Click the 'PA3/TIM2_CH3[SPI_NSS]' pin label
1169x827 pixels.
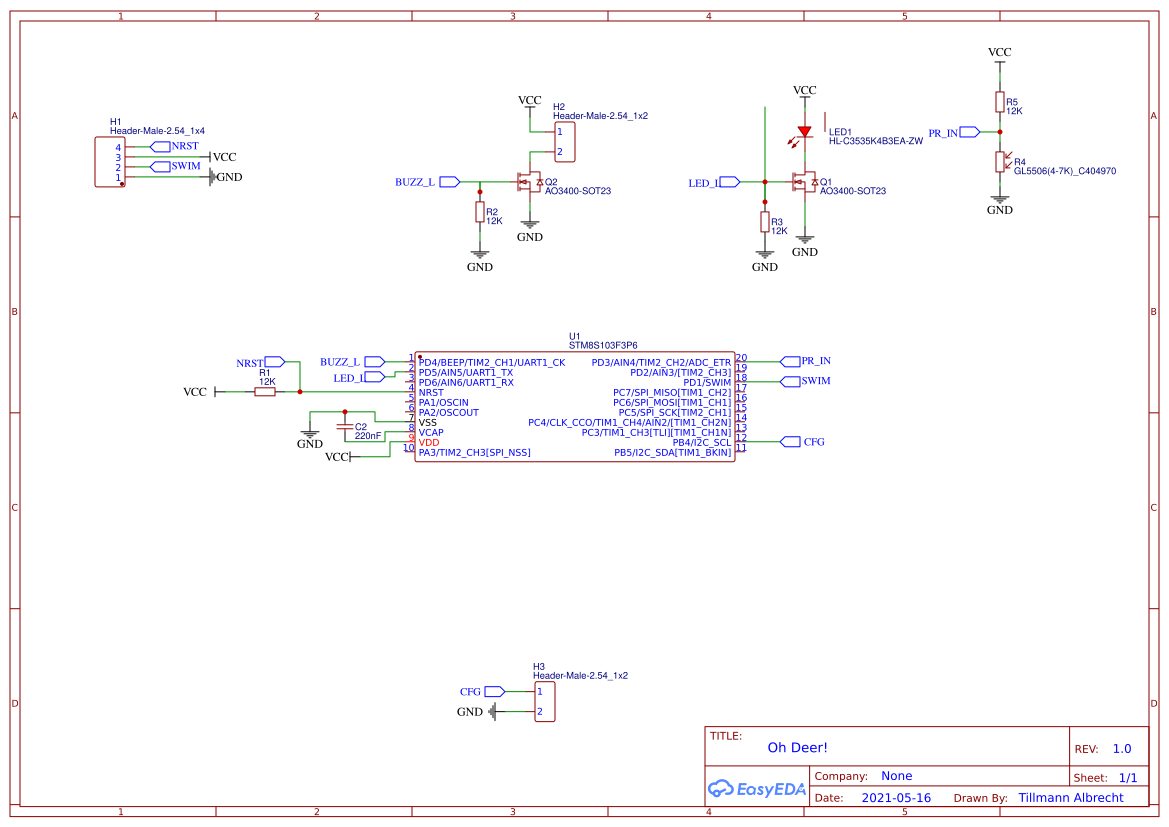coord(474,453)
